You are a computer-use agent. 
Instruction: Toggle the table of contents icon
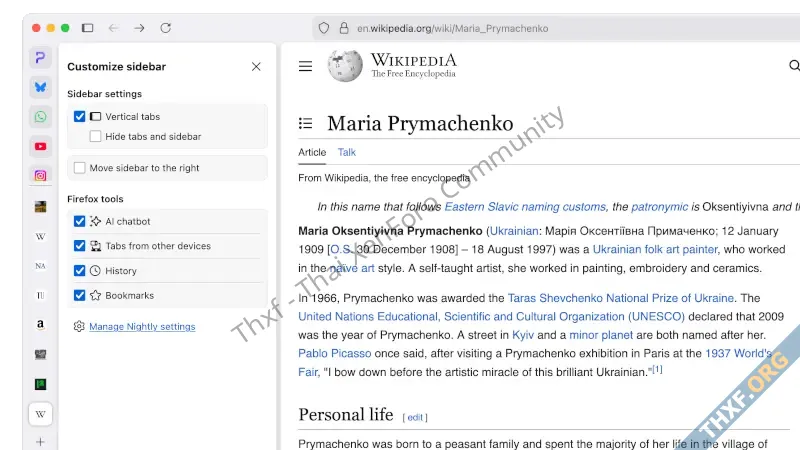305,123
